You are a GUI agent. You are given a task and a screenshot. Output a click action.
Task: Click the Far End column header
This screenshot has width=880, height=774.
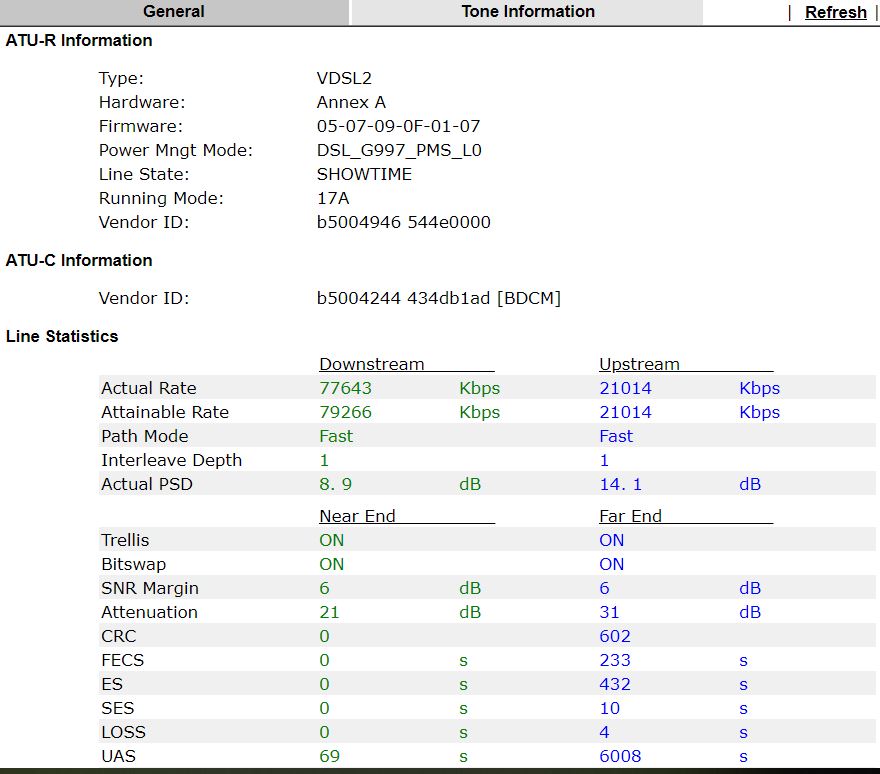(630, 517)
